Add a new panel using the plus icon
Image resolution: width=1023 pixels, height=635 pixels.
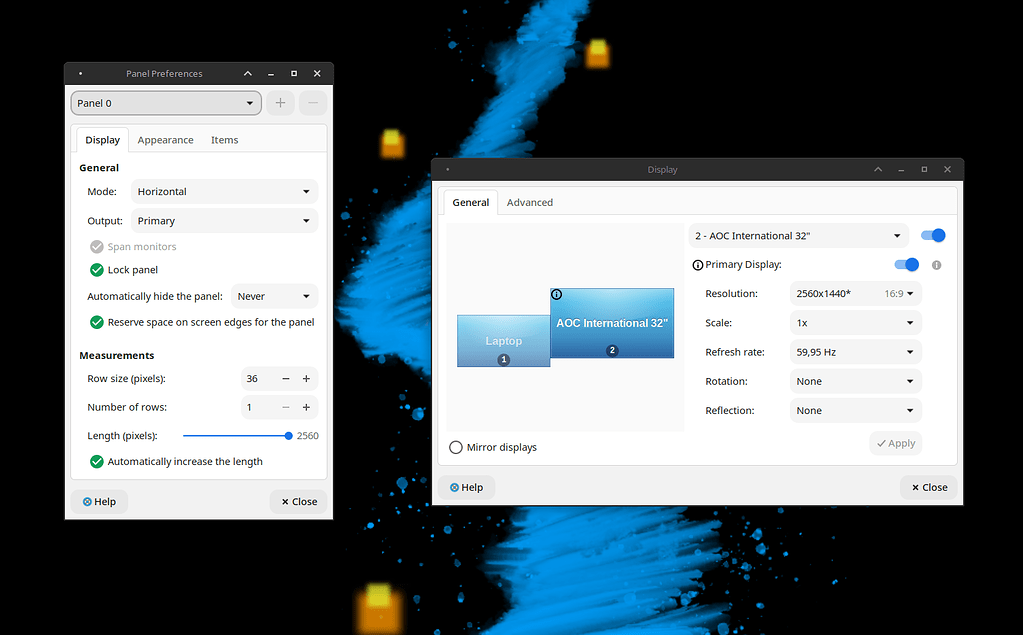tap(280, 103)
